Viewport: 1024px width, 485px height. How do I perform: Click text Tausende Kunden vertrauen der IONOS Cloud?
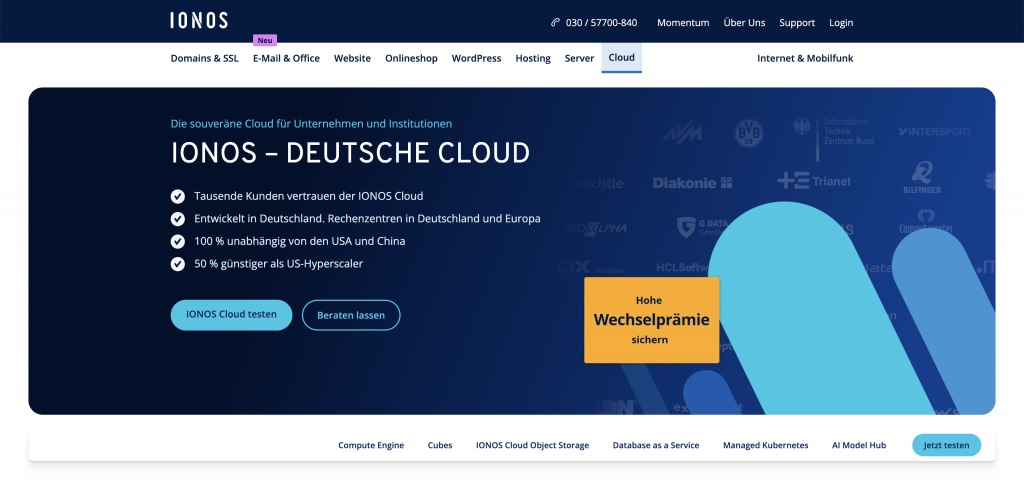click(x=308, y=196)
